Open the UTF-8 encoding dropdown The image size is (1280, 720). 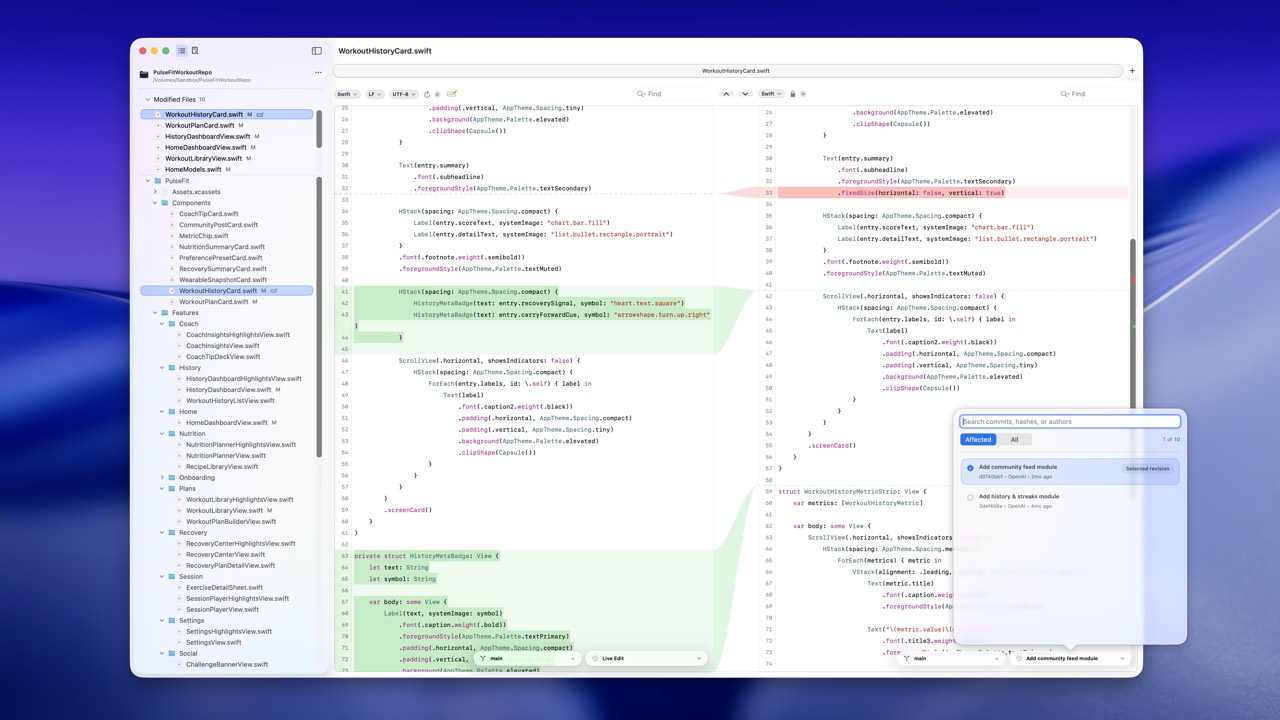point(405,94)
